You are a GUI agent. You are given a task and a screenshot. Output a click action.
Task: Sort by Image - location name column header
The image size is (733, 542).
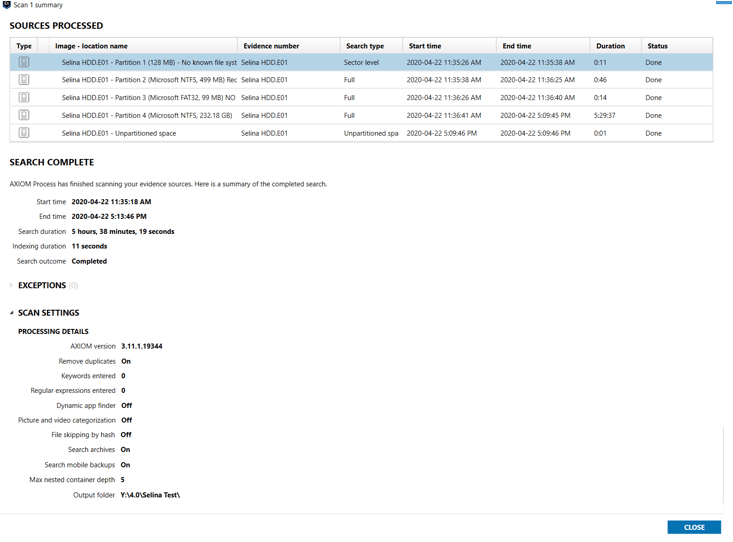144,46
